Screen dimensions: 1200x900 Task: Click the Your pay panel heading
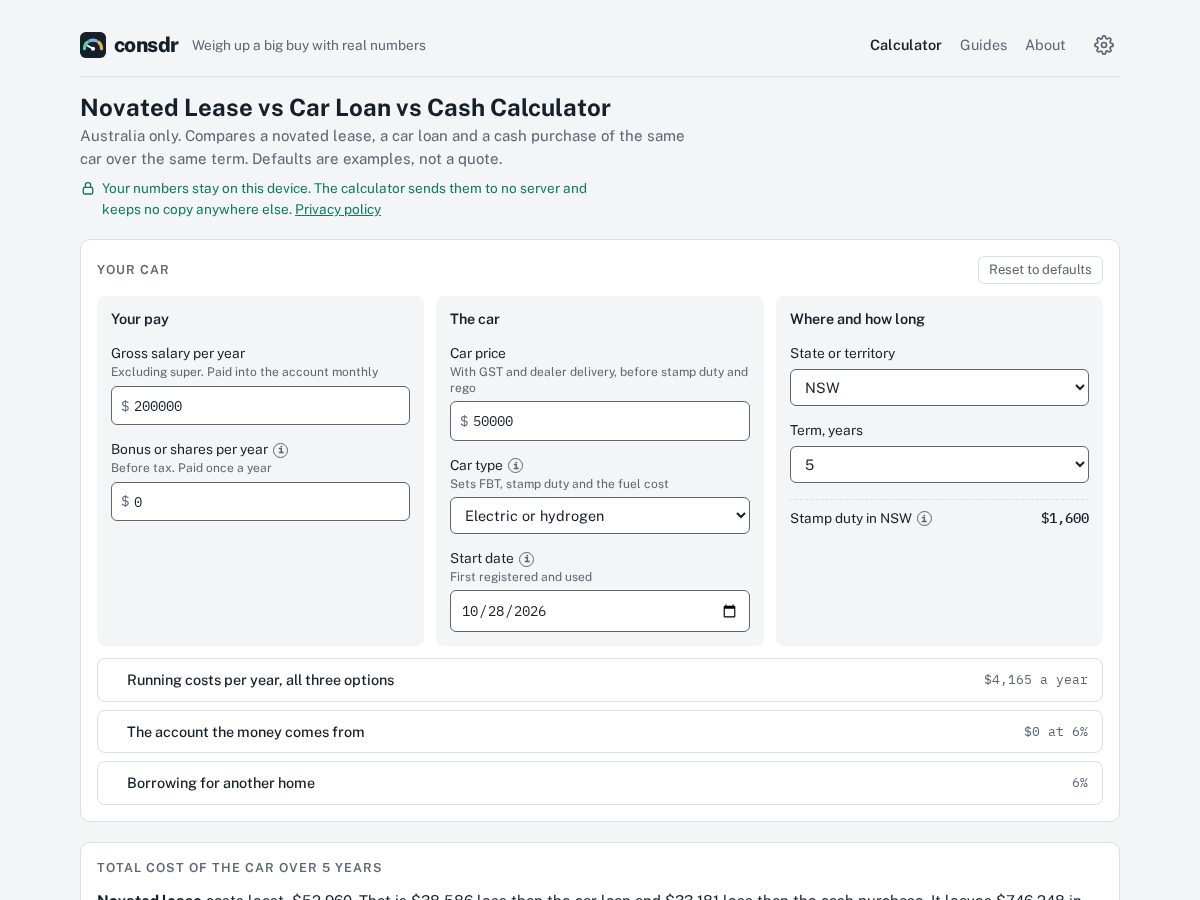(x=140, y=319)
